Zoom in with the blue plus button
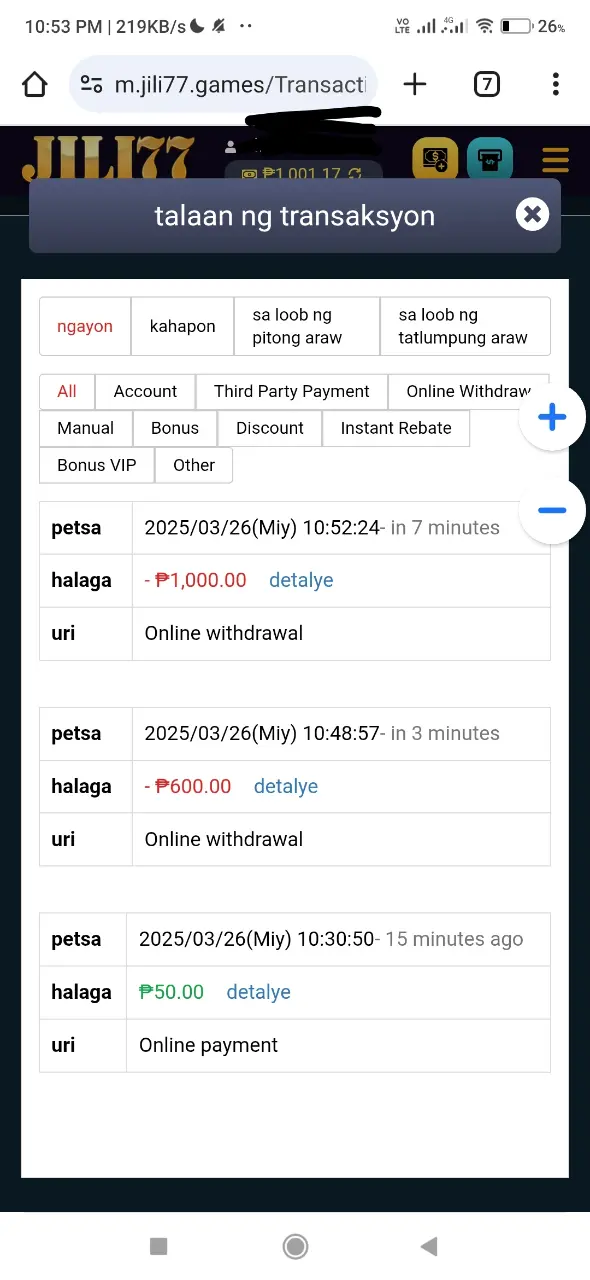Viewport: 590px width, 1280px height. (x=552, y=418)
